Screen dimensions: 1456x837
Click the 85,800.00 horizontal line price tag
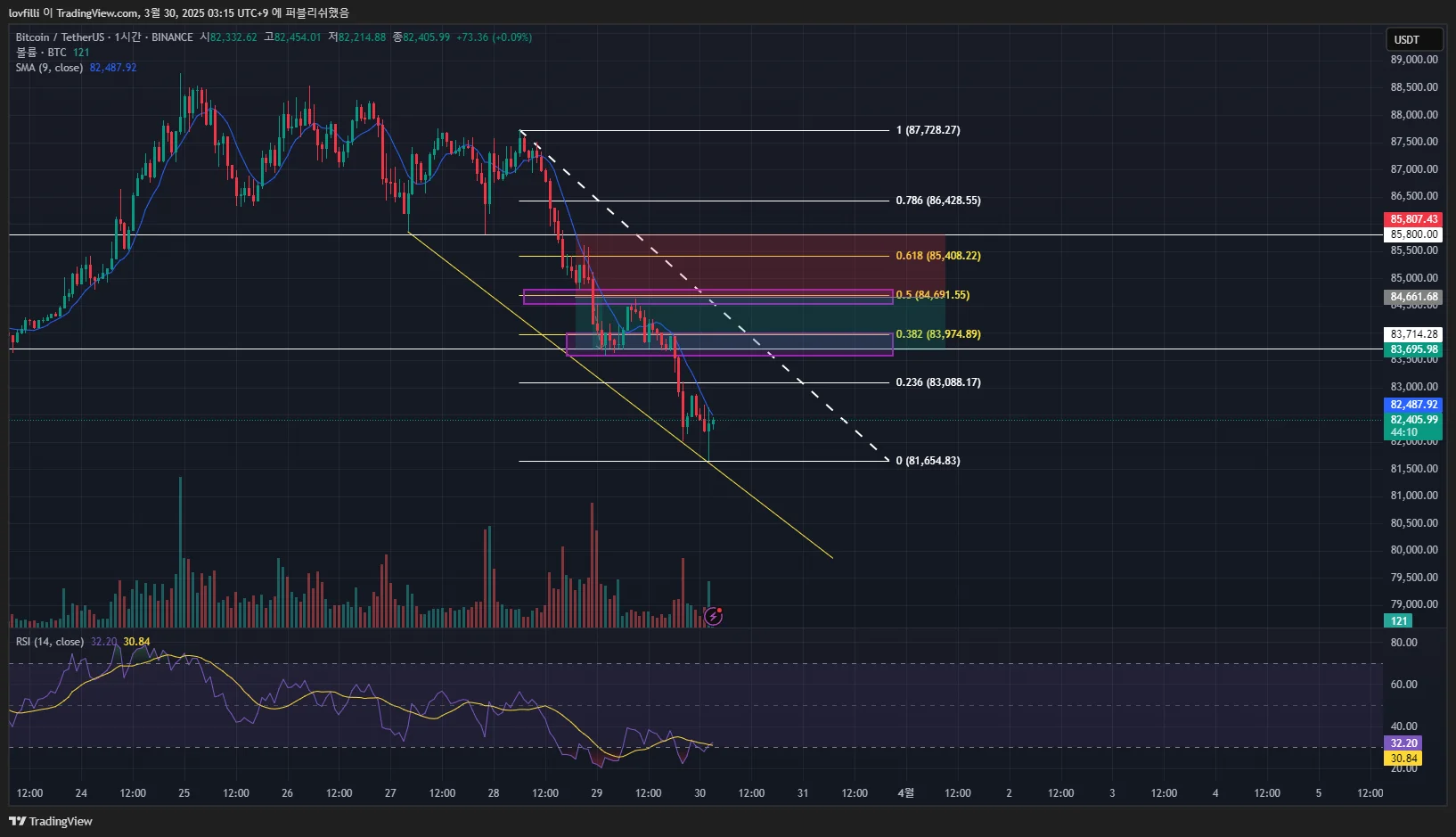pyautogui.click(x=1413, y=234)
